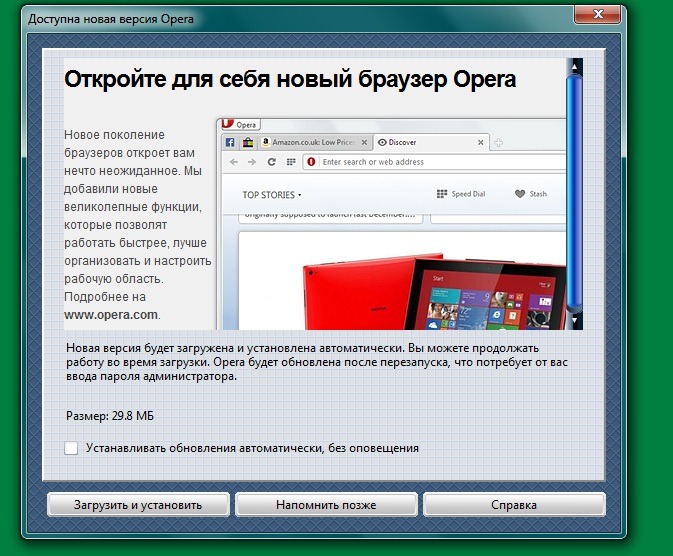Click scrollbar down arrow in preview
Viewport: 673px width, 556px height.
[574, 320]
